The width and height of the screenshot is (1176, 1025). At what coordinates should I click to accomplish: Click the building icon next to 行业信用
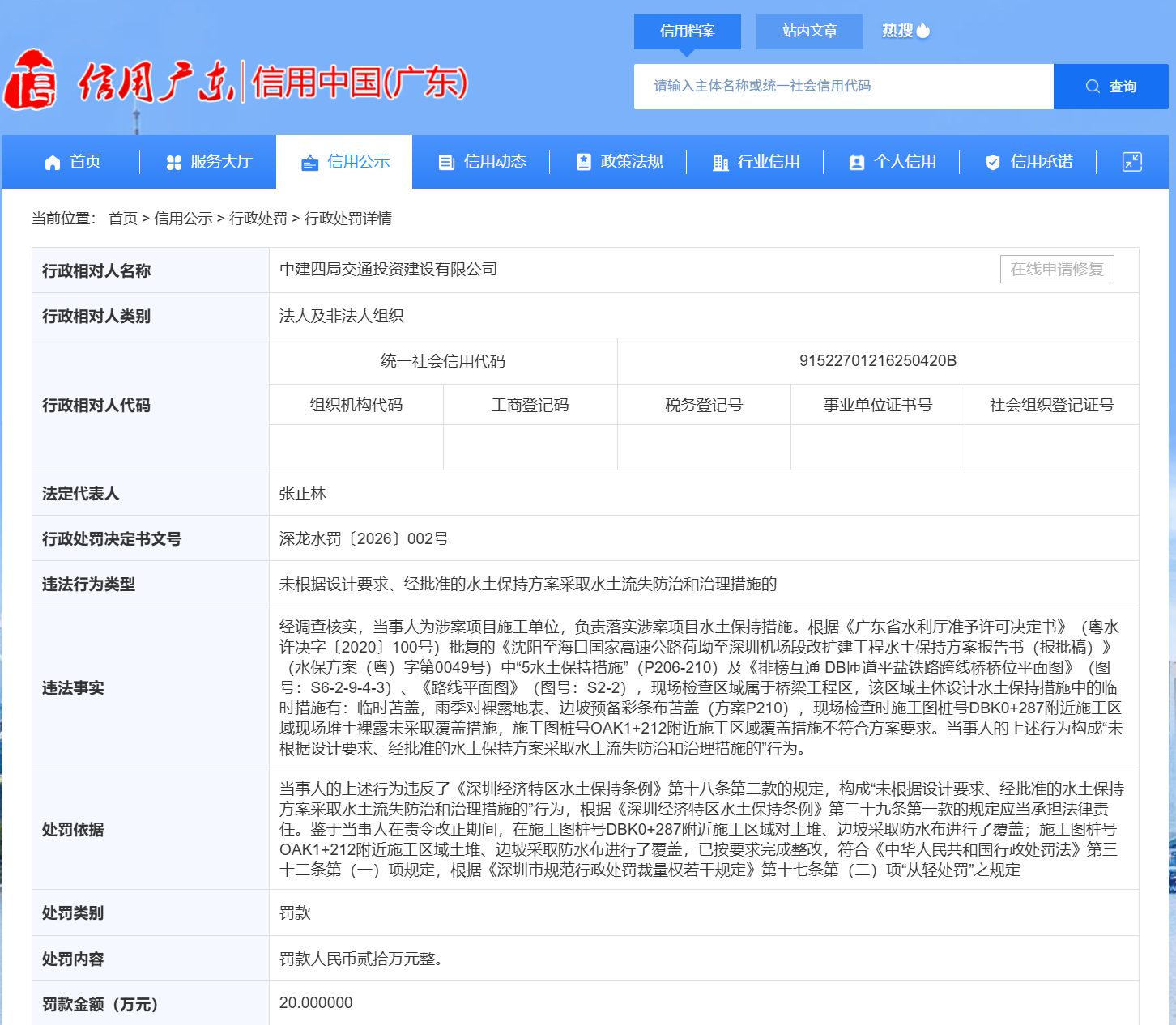click(720, 162)
